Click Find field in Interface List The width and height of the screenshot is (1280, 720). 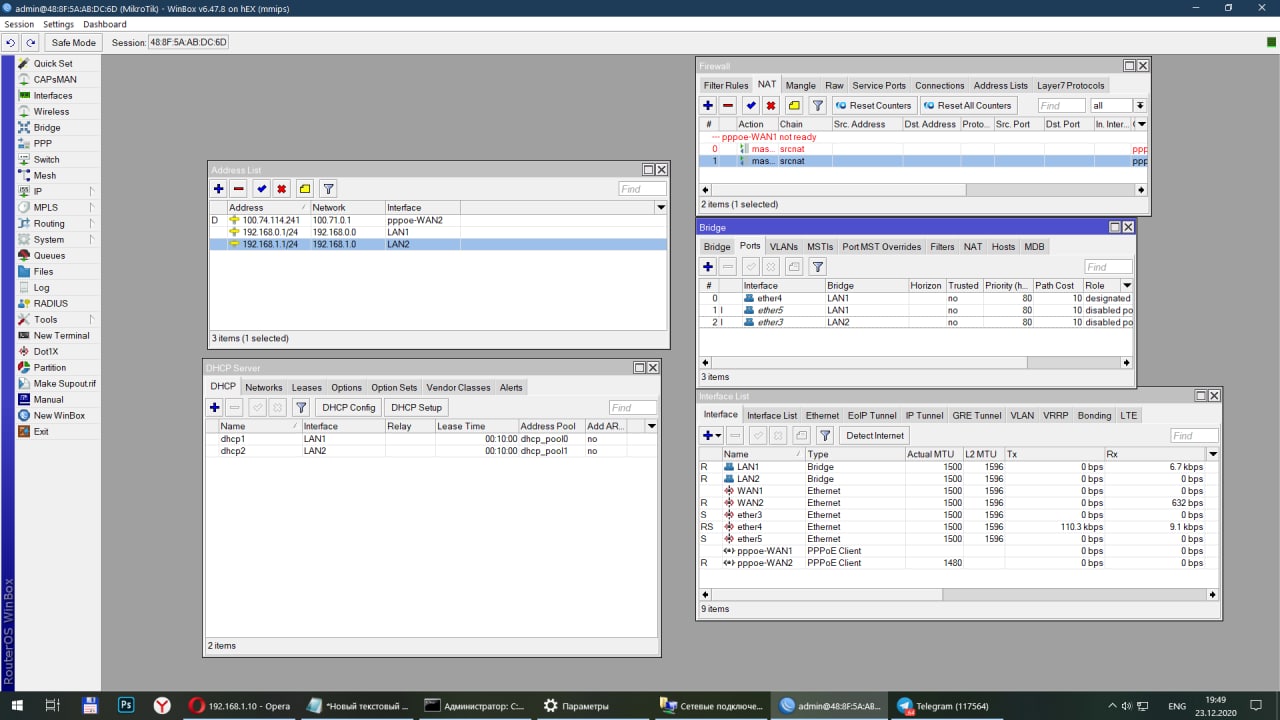tap(1194, 435)
